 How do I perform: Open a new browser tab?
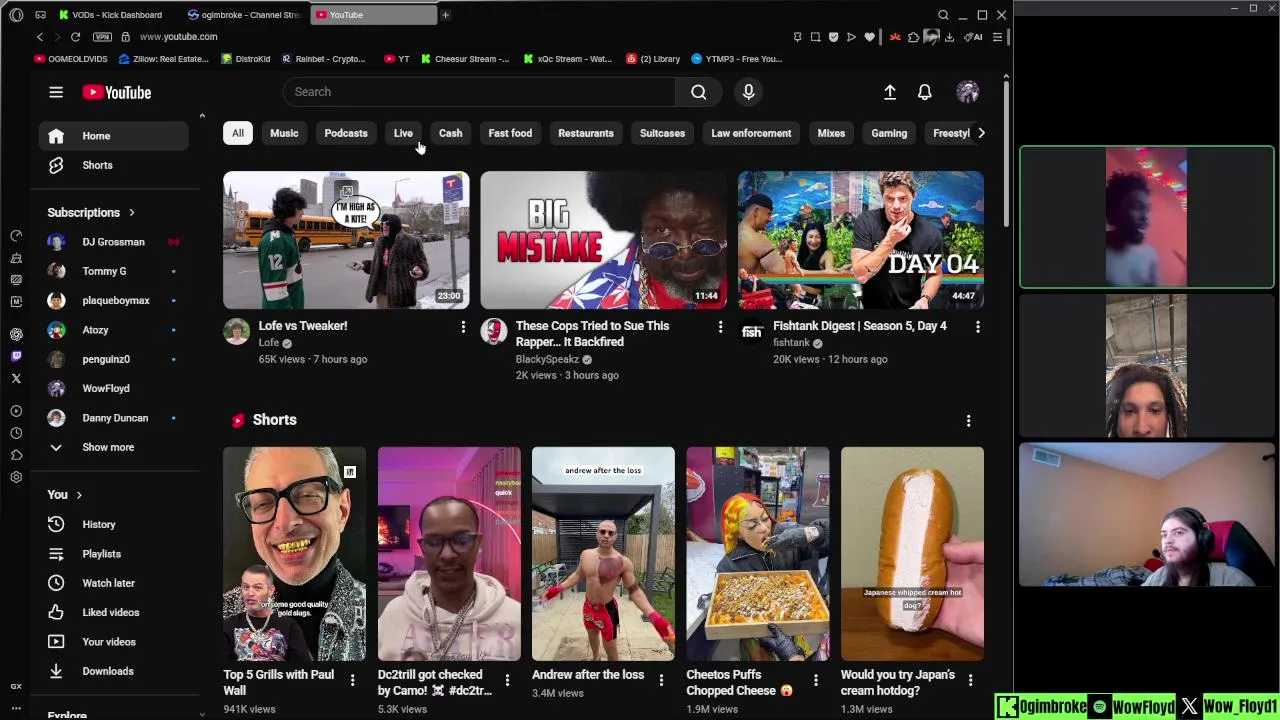pos(445,15)
